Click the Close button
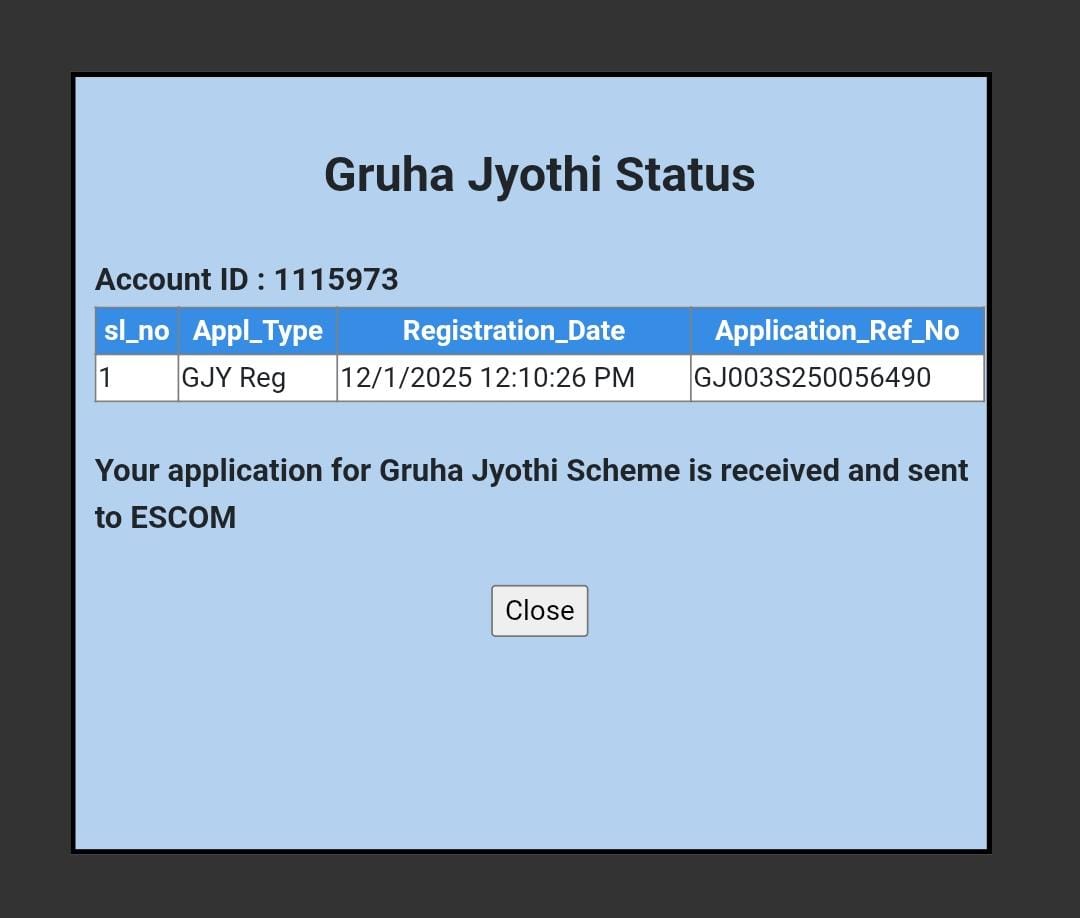This screenshot has height=918, width=1080. tap(539, 611)
